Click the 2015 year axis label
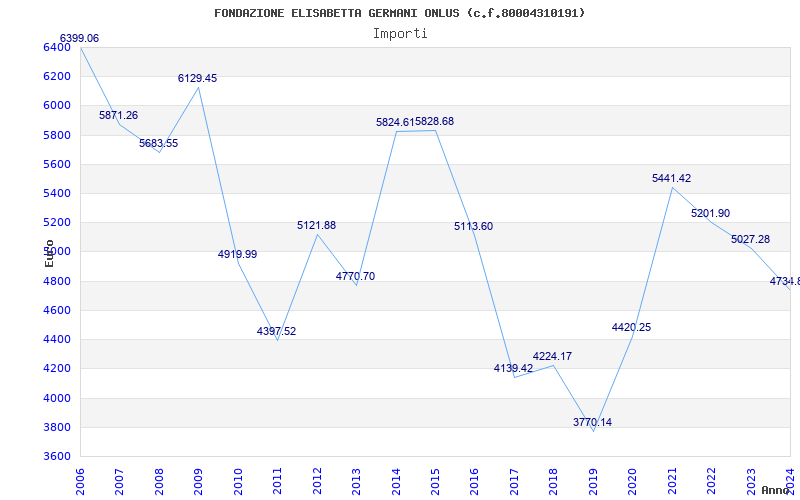 [x=435, y=481]
